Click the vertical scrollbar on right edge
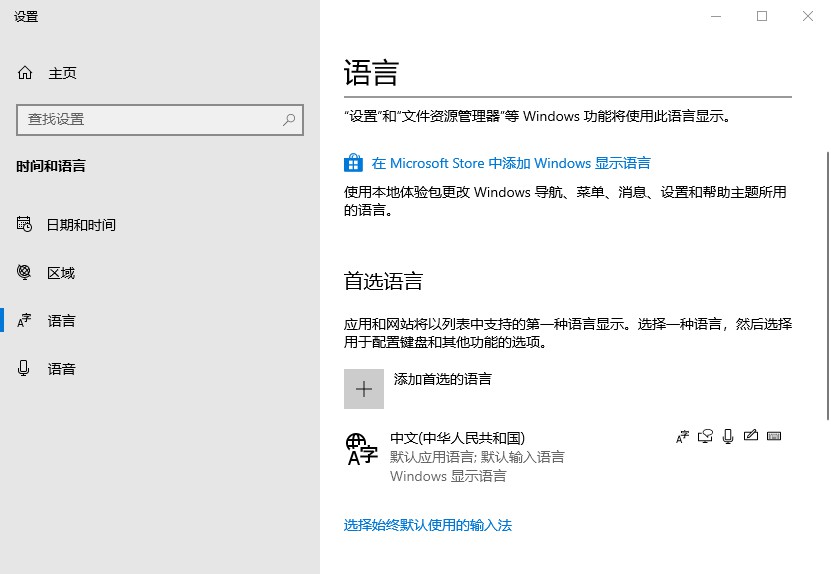 (826, 285)
